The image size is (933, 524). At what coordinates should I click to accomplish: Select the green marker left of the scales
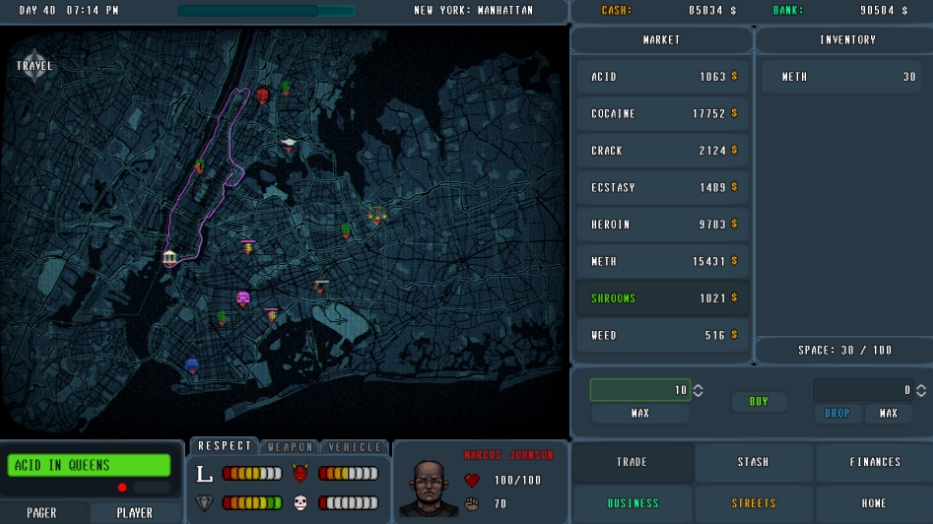pyautogui.click(x=346, y=230)
